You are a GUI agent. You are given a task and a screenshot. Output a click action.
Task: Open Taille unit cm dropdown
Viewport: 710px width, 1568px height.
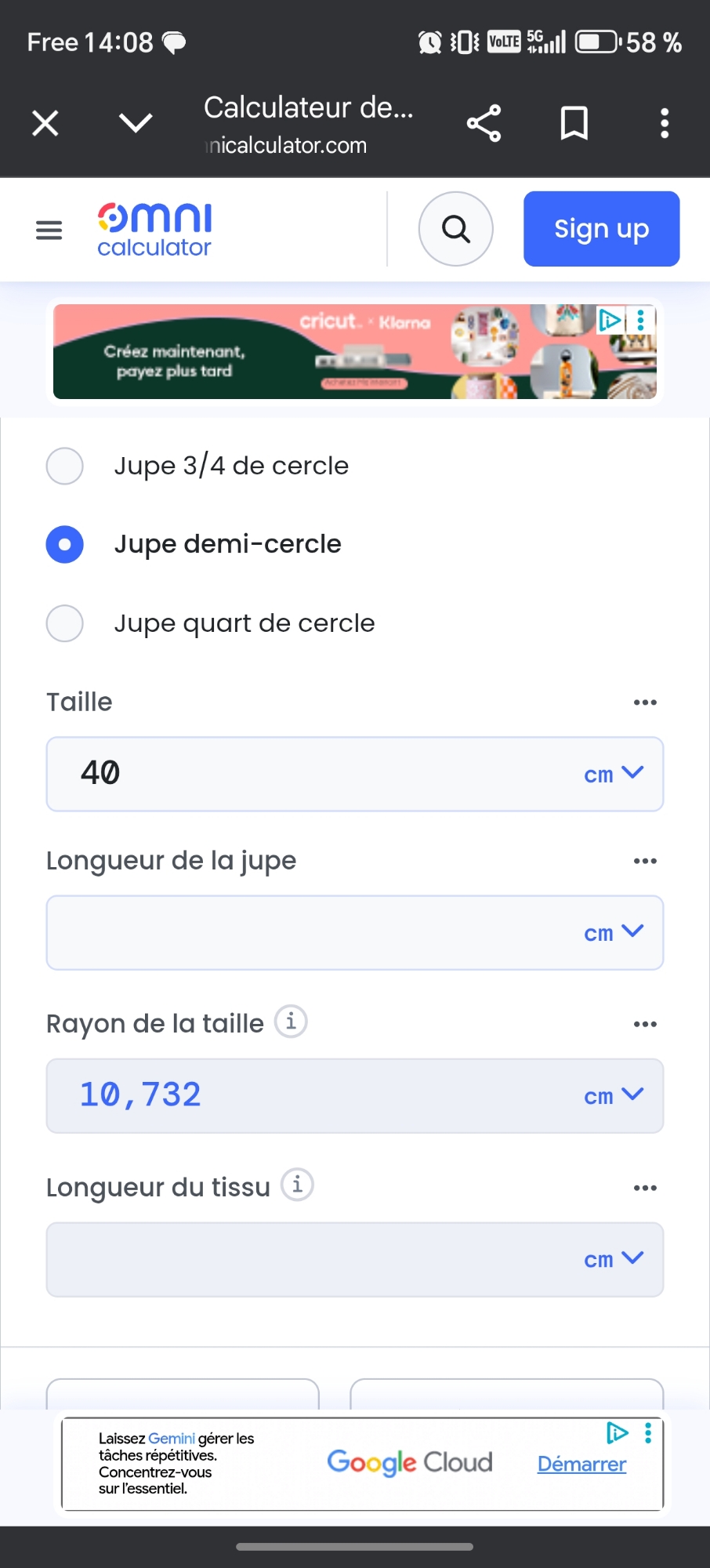point(613,774)
